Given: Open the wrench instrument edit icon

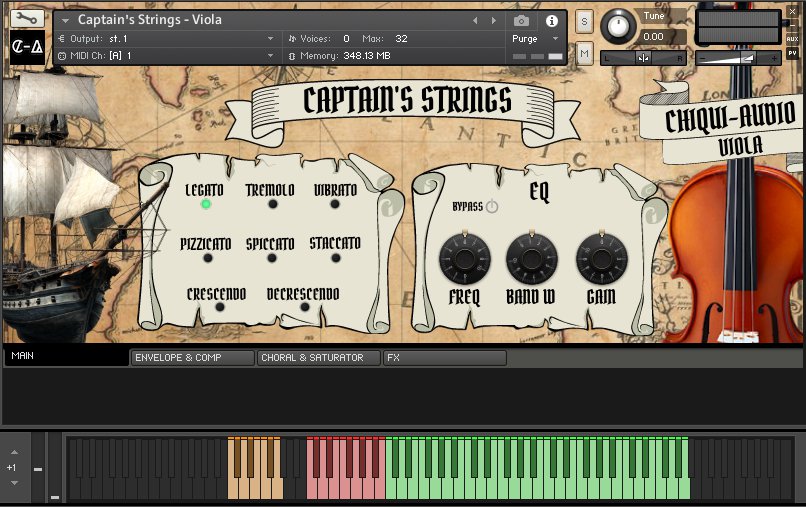Looking at the screenshot, I should pyautogui.click(x=27, y=18).
